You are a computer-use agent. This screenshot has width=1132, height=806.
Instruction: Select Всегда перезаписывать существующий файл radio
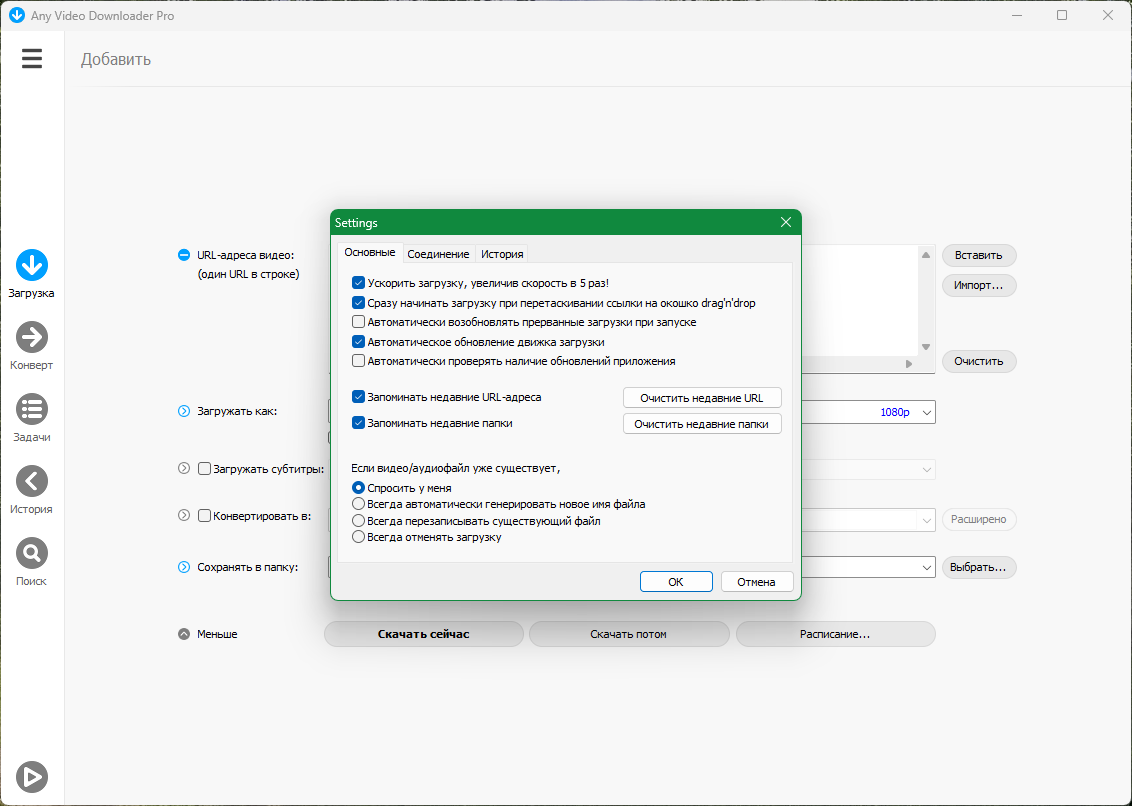(358, 521)
